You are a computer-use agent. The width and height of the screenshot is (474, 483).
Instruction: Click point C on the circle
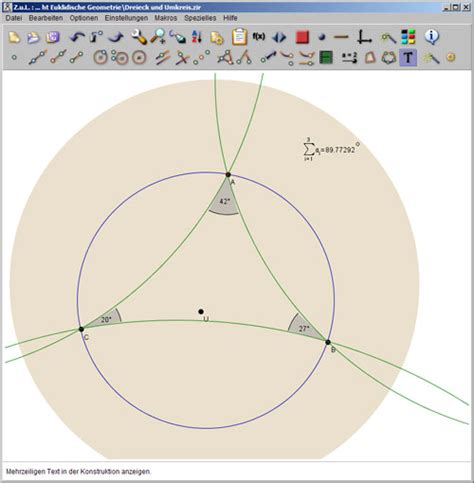tap(81, 329)
